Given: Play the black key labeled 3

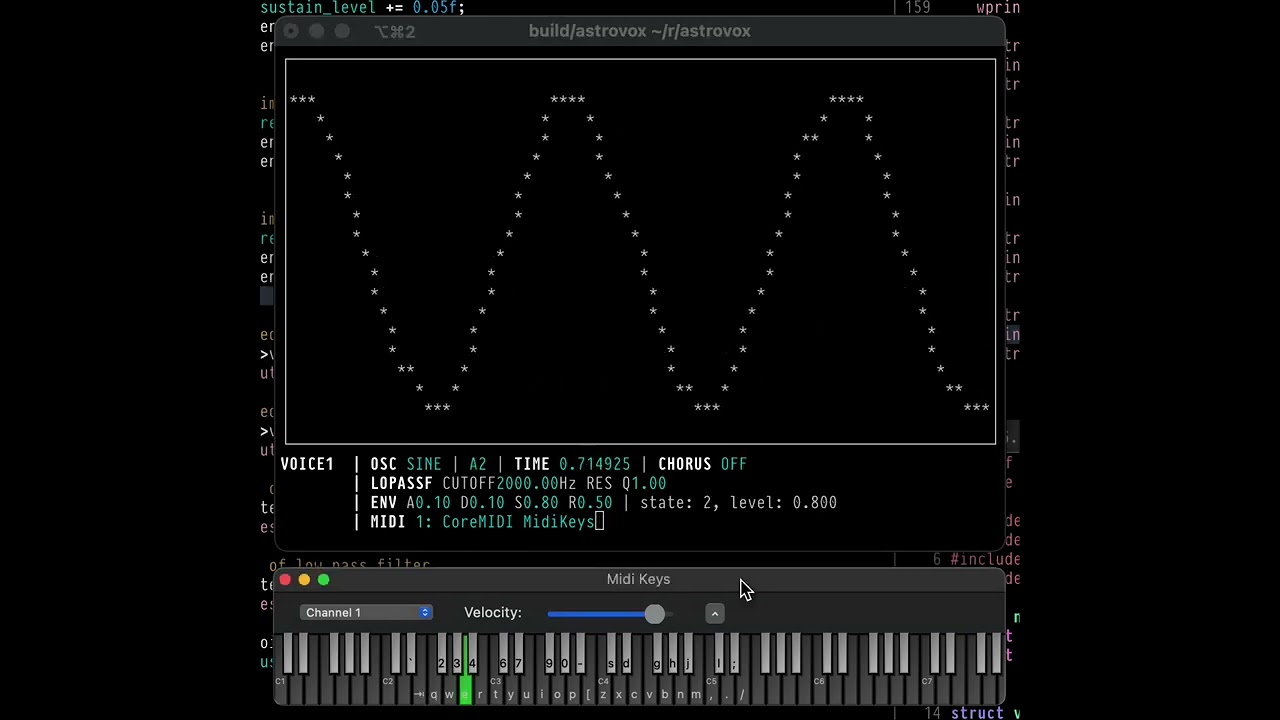Looking at the screenshot, I should pos(457,655).
